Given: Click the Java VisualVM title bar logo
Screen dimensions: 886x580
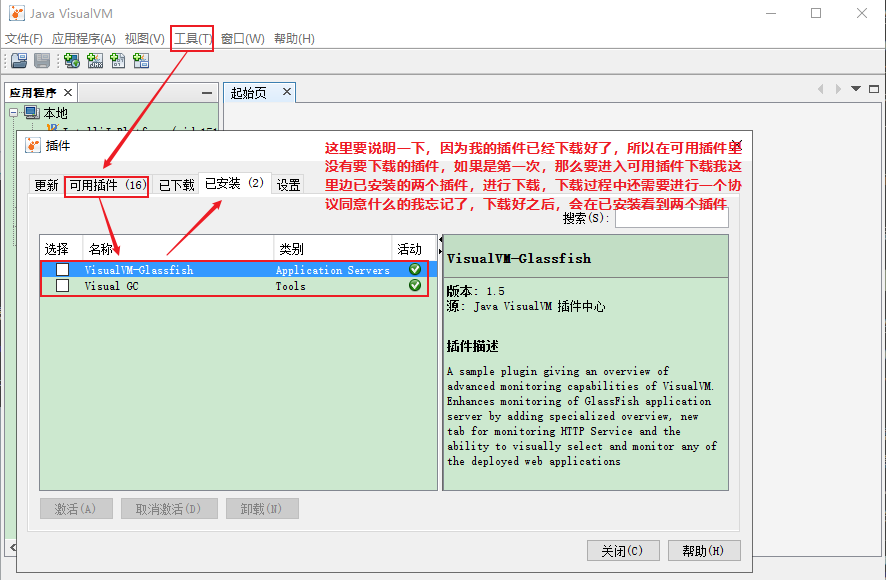Looking at the screenshot, I should [x=17, y=13].
